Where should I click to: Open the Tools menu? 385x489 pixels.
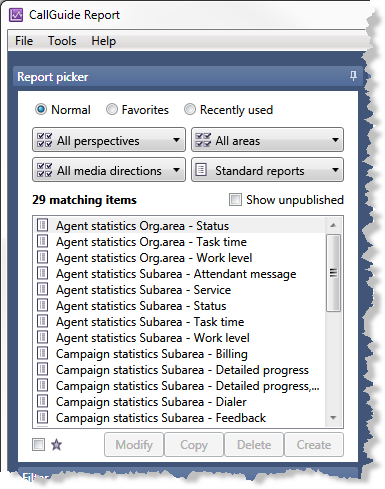pos(62,41)
